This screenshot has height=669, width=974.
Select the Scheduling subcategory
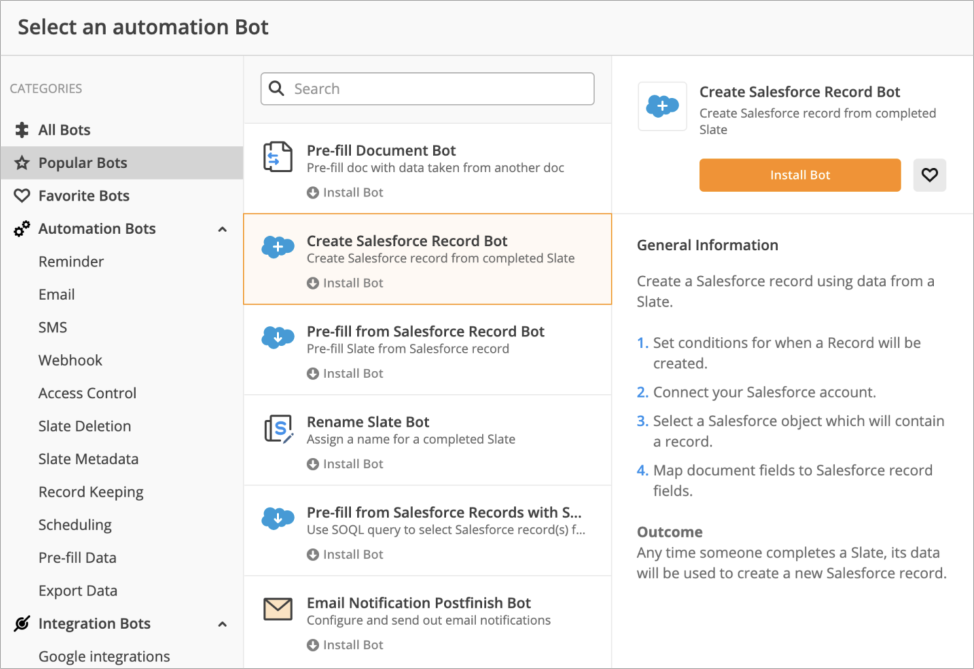75,525
